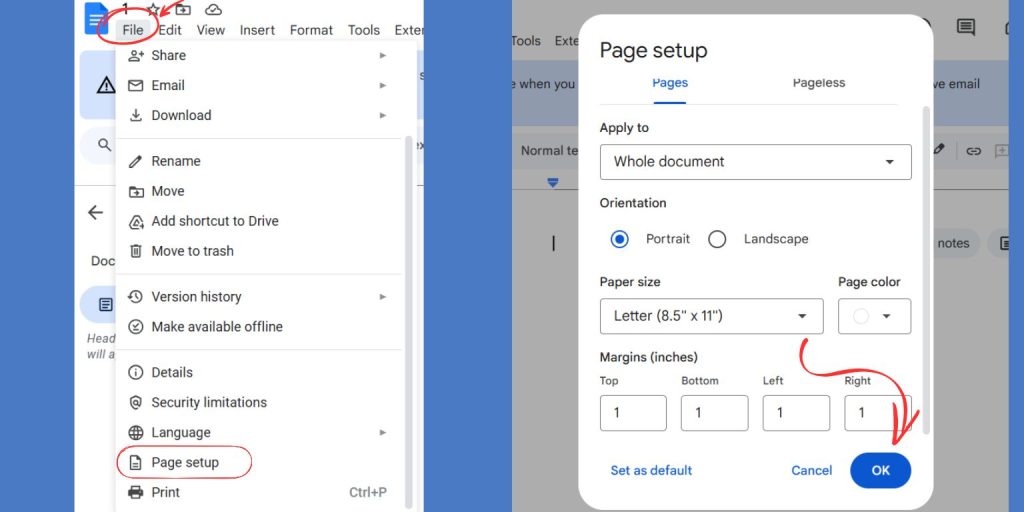Click the Top margin field
Viewport: 1024px width, 512px height.
[x=633, y=413]
